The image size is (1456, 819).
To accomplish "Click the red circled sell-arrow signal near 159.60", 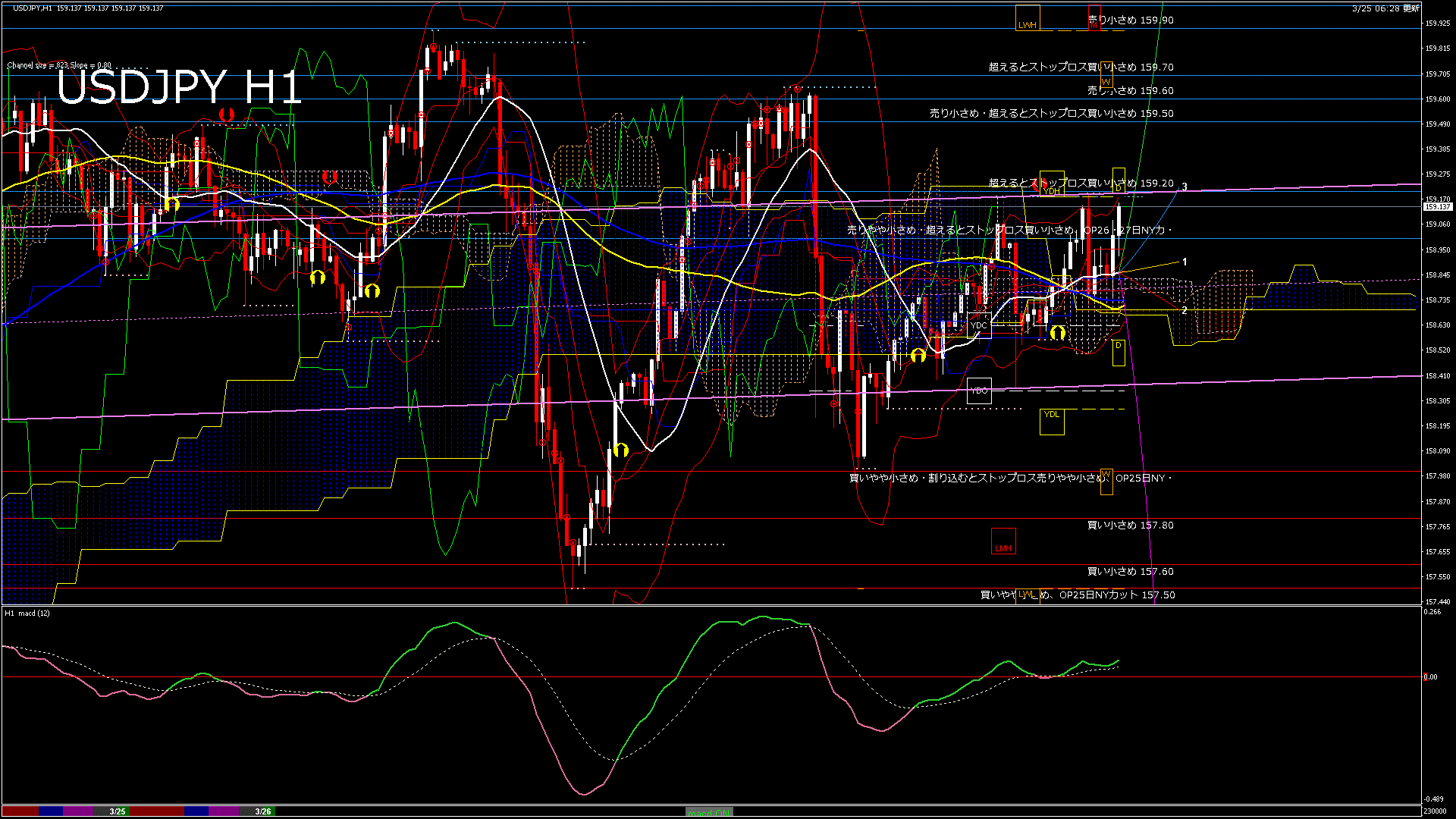I will (x=226, y=114).
